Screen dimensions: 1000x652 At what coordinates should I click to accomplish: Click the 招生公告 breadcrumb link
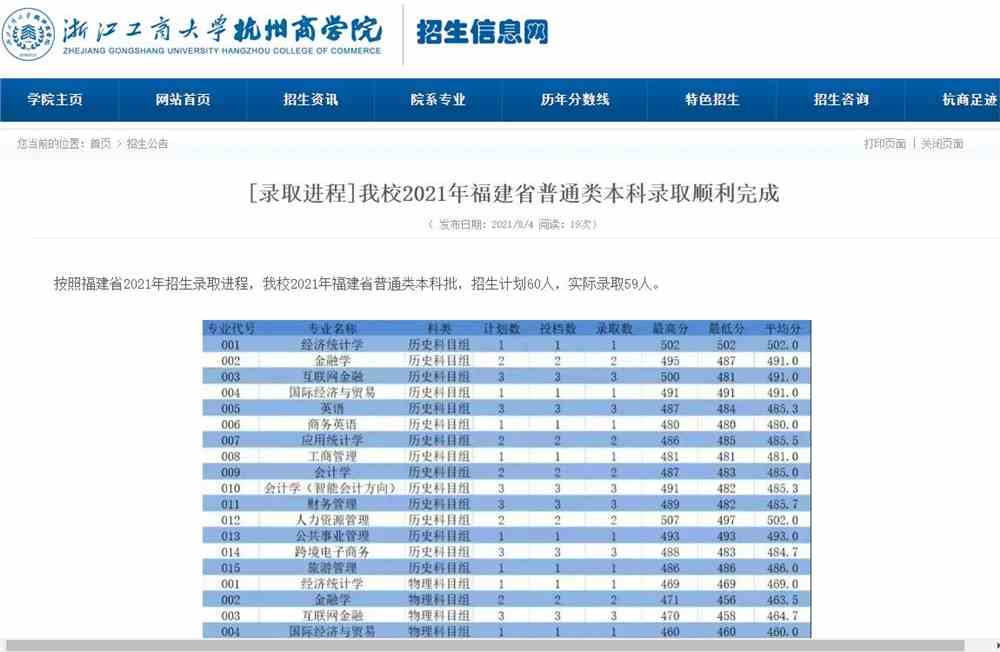click(147, 144)
